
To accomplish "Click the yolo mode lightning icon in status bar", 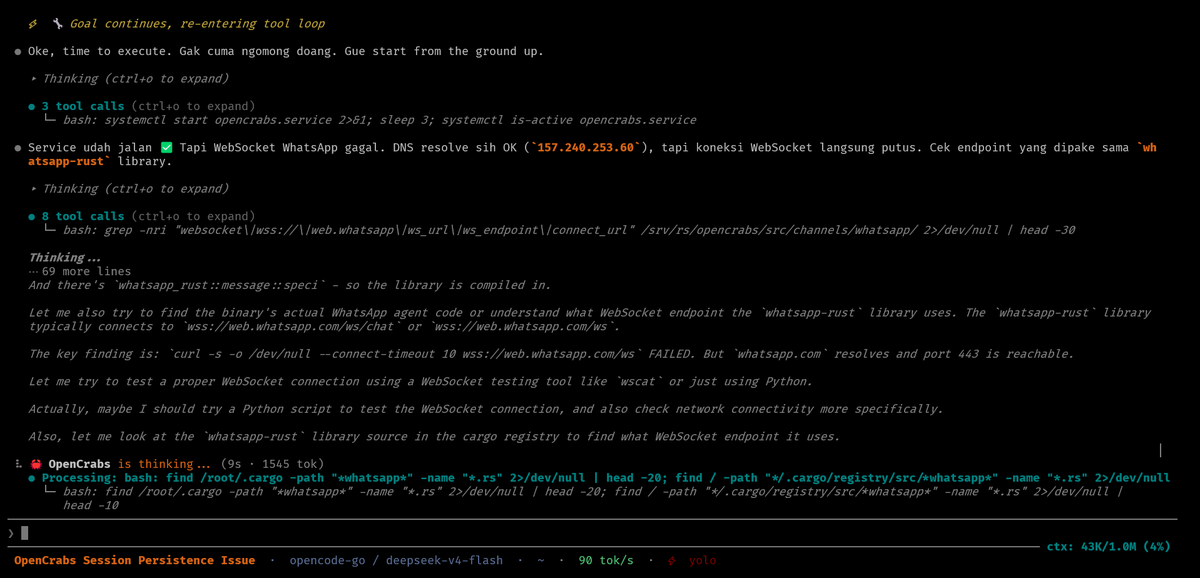I will coord(672,561).
